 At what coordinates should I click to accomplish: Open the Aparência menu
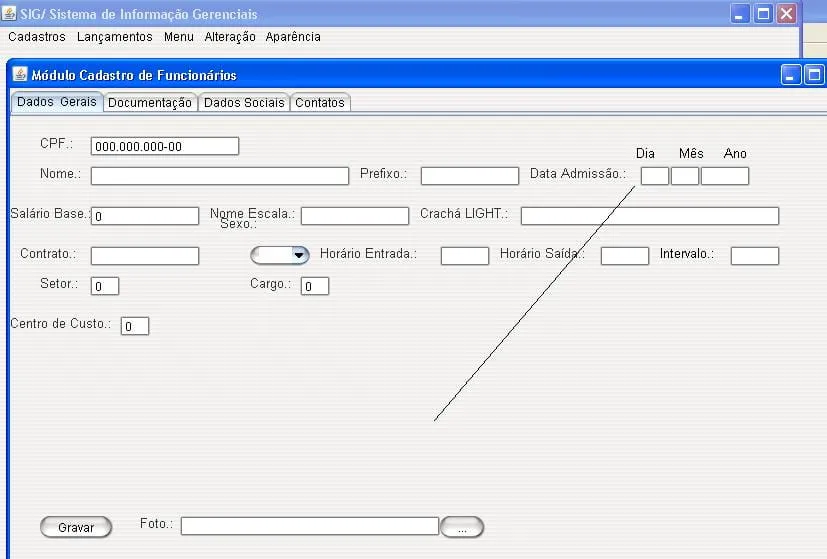[x=293, y=37]
